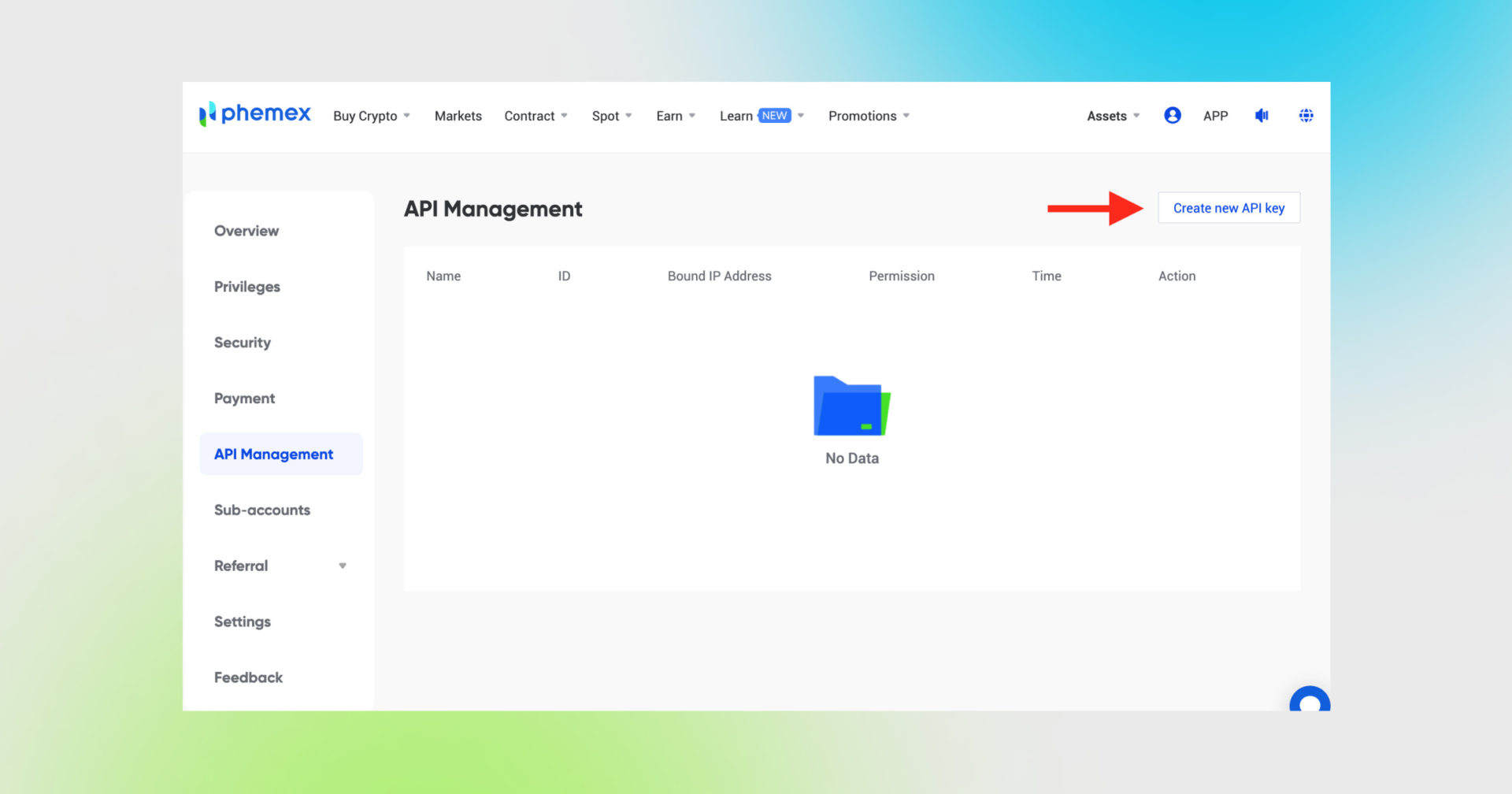Click the empty folder No Data icon

coord(851,406)
